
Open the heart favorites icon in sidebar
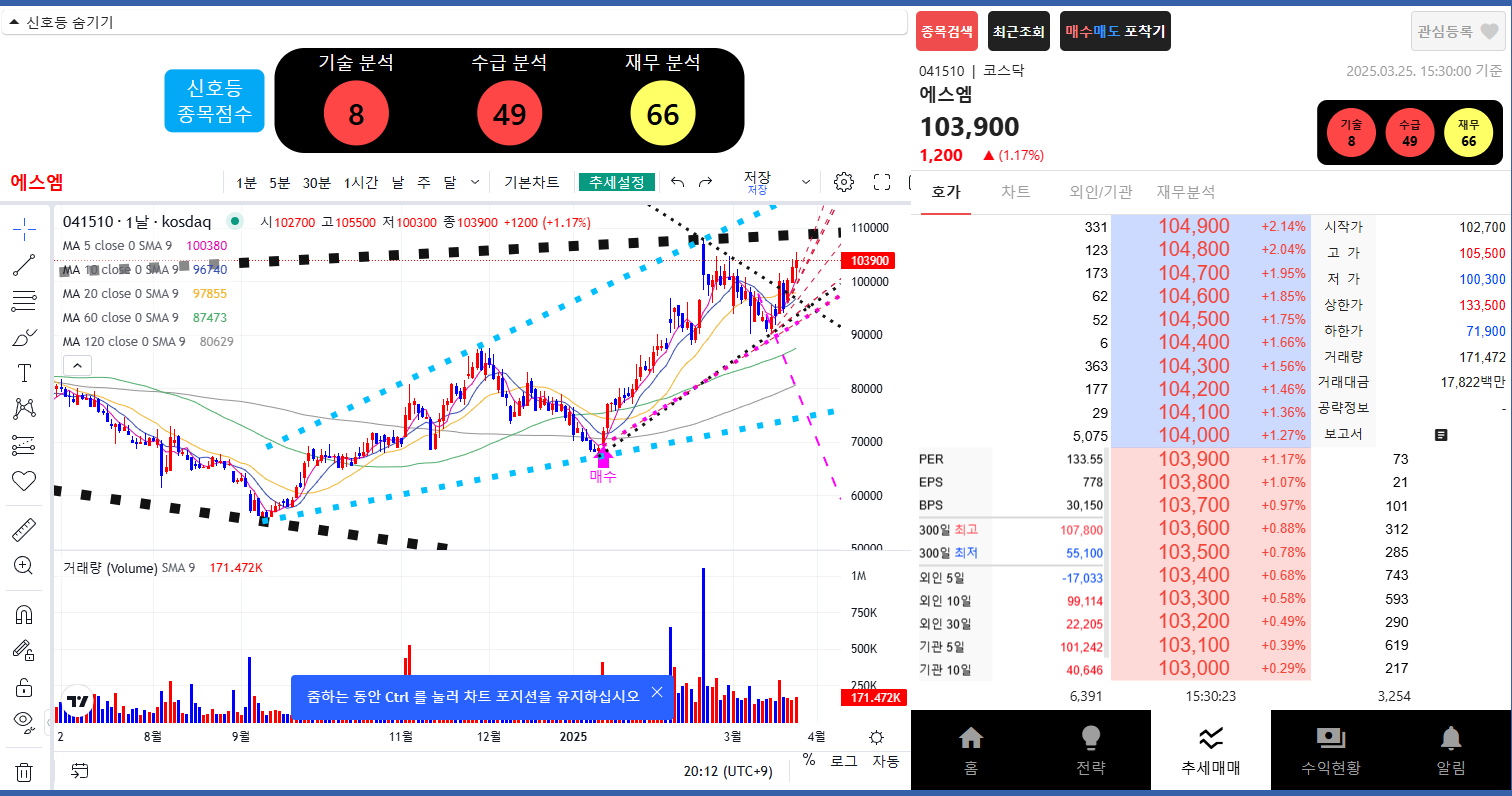pos(25,481)
